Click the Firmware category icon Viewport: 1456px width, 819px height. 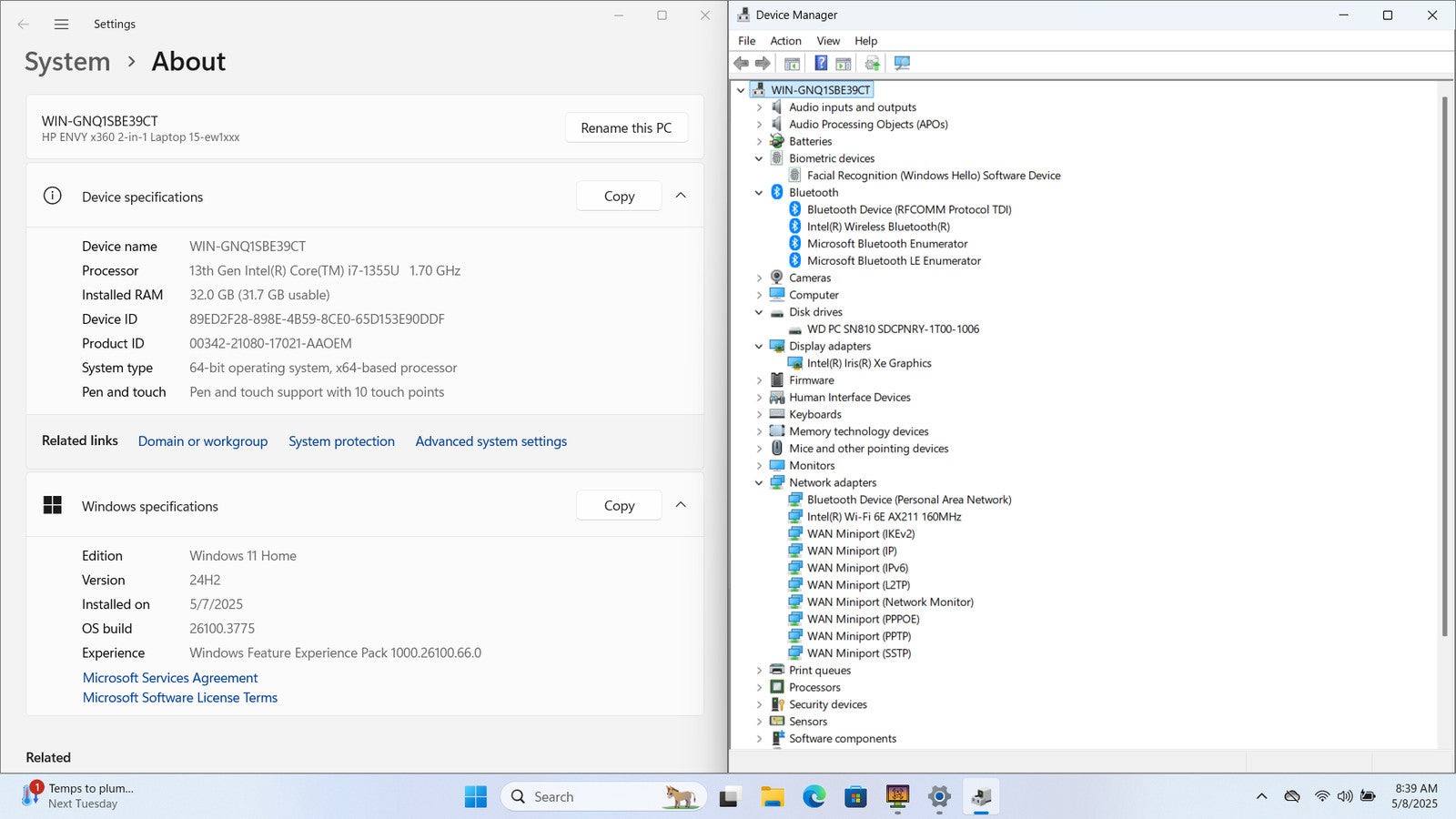tap(777, 380)
